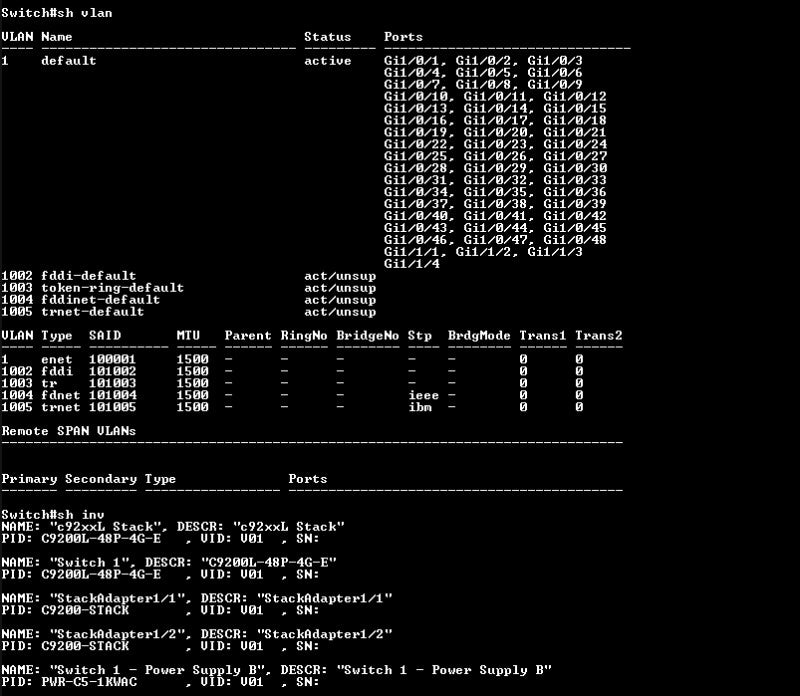Select SAID value '101003'
Image resolution: width=800 pixels, height=696 pixels.
pos(112,383)
